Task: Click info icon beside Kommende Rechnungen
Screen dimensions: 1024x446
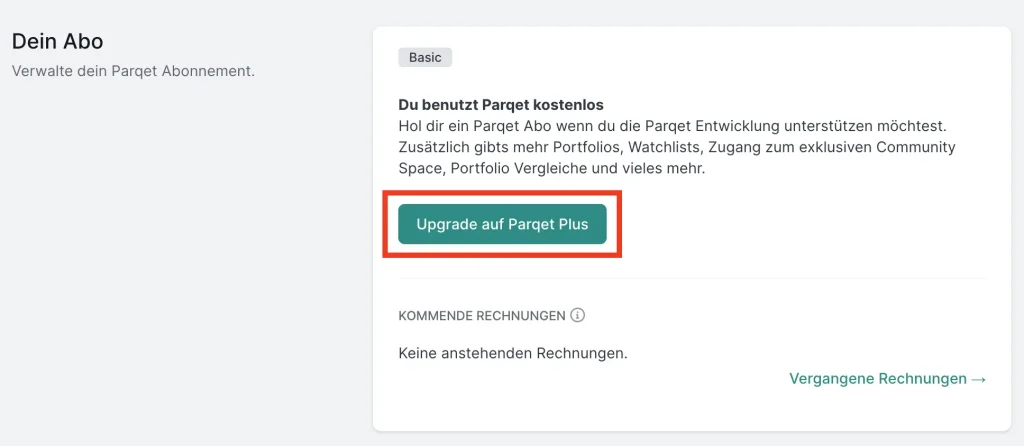Action: (577, 315)
